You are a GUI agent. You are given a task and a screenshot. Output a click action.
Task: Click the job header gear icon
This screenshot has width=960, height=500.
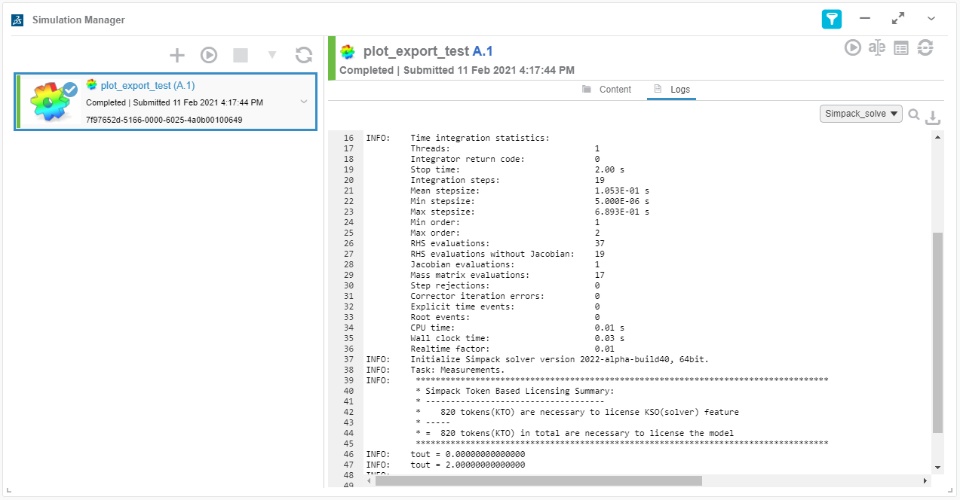[348, 51]
